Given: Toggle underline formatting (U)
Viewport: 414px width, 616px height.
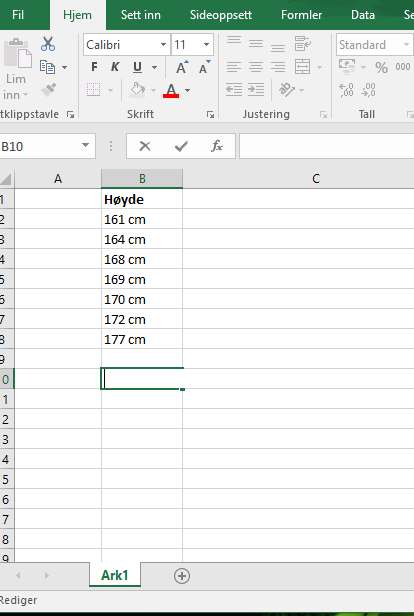Looking at the screenshot, I should tap(137, 67).
